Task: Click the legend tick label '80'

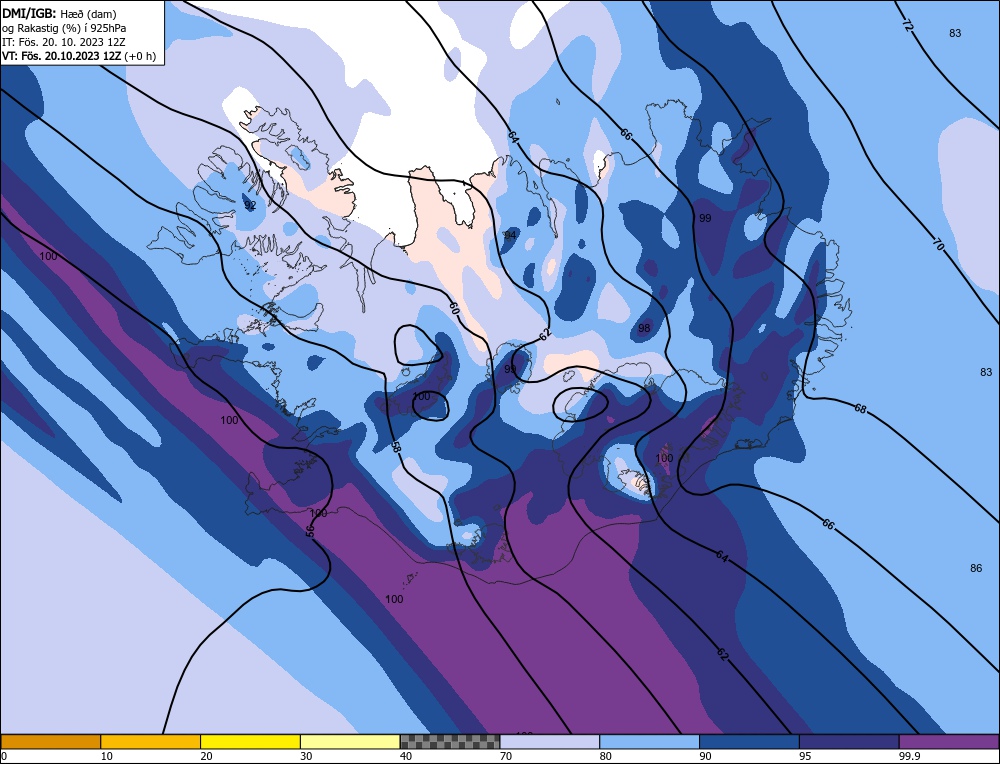Action: pos(606,756)
